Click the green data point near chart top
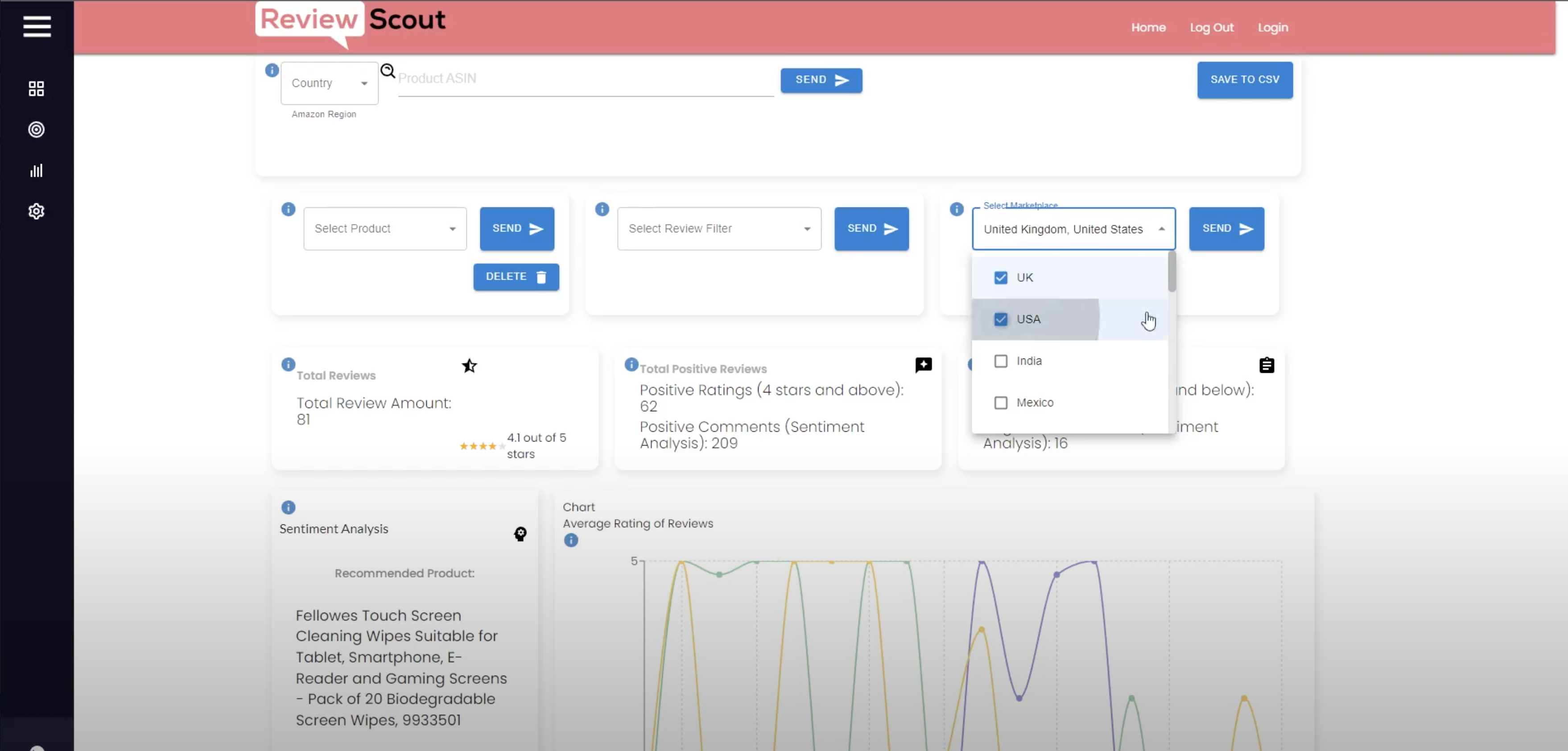 [719, 574]
